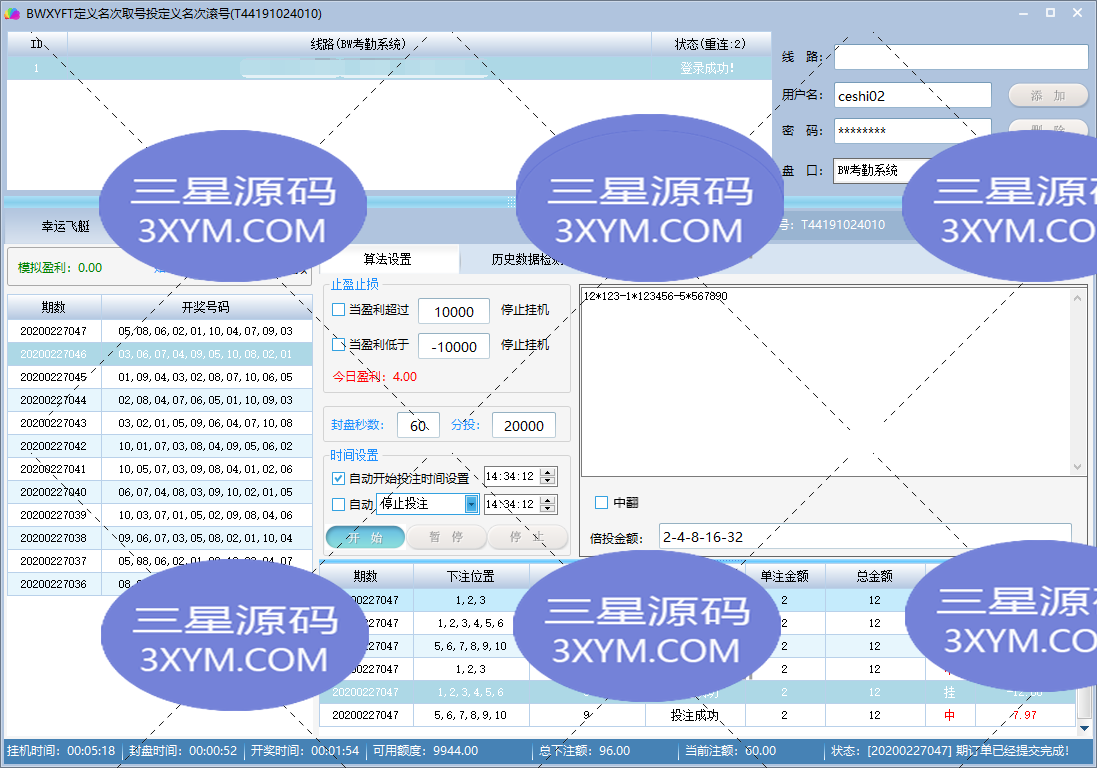Click down arrow of auto-stop time spinner
1097x768 pixels.
click(x=547, y=509)
